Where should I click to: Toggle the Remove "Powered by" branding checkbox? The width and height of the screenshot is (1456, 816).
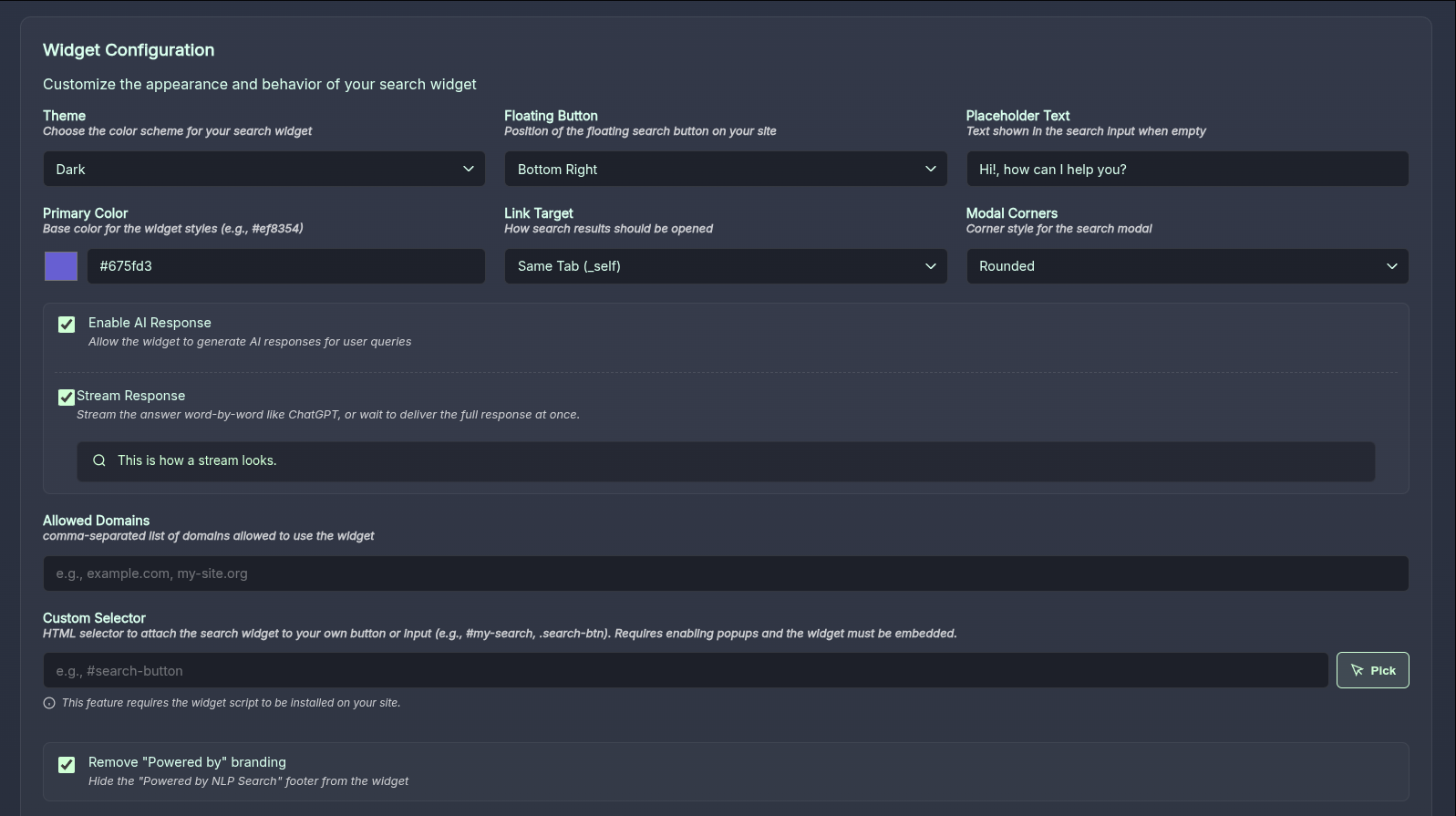click(x=67, y=765)
